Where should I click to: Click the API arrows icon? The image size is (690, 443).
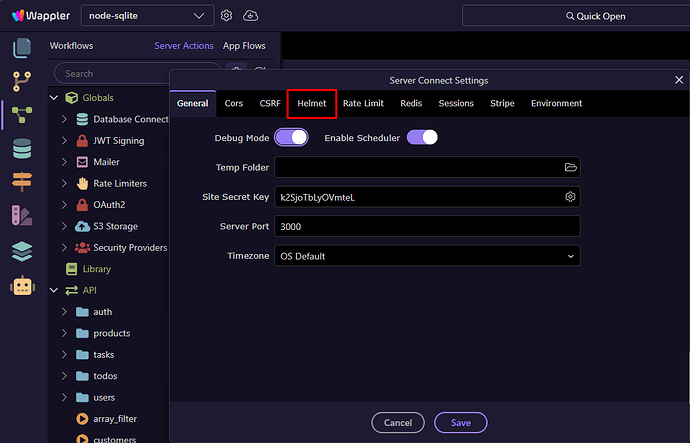[x=71, y=290]
